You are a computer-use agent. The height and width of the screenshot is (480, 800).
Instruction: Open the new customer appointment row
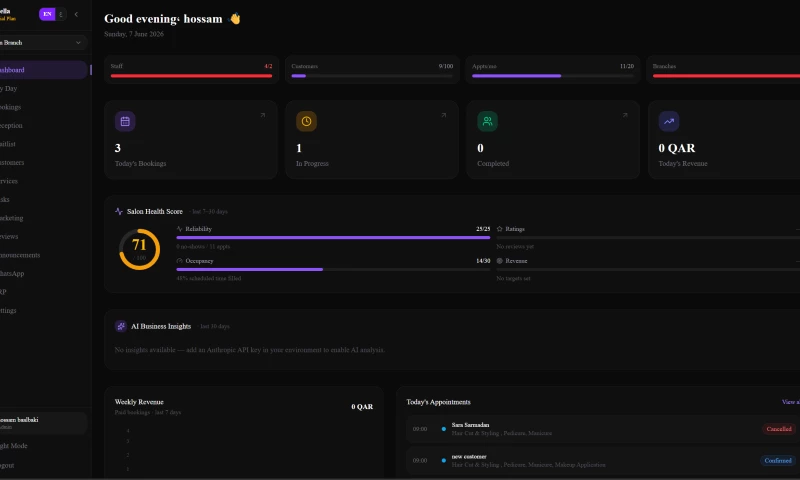(603, 461)
